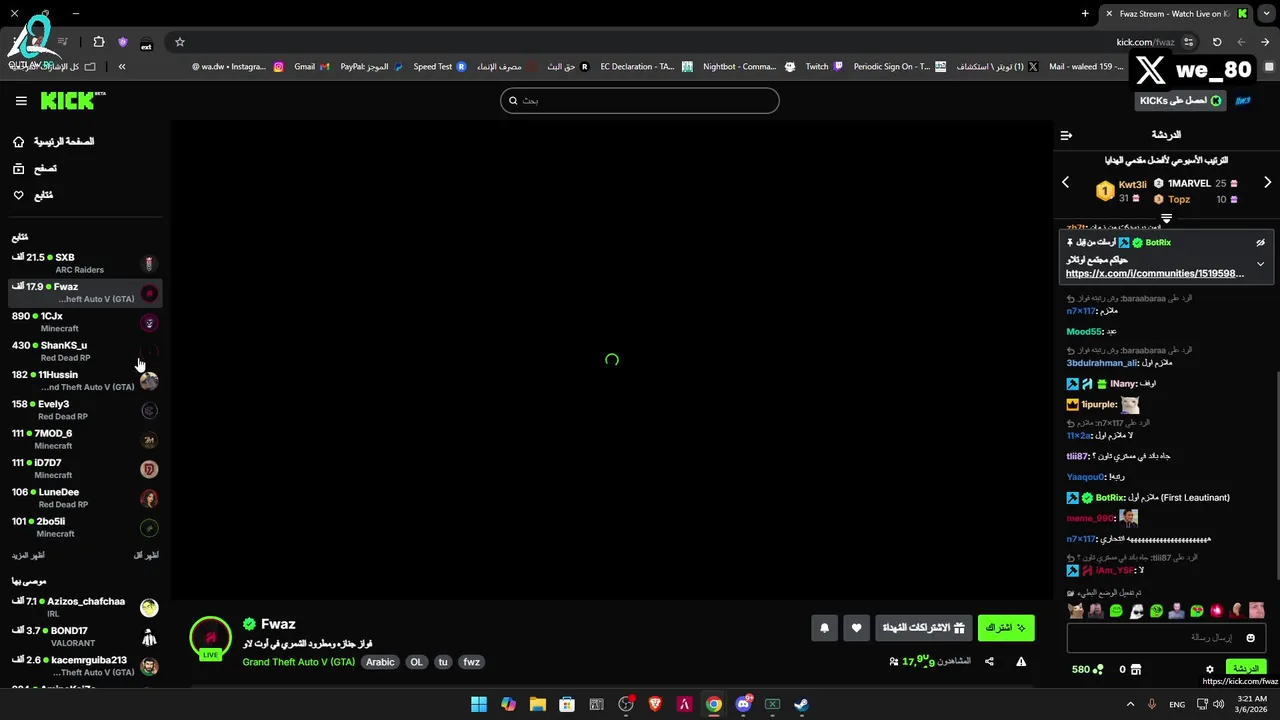The image size is (1280, 720).
Task: Click the green Subscribe button
Action: tap(1006, 628)
